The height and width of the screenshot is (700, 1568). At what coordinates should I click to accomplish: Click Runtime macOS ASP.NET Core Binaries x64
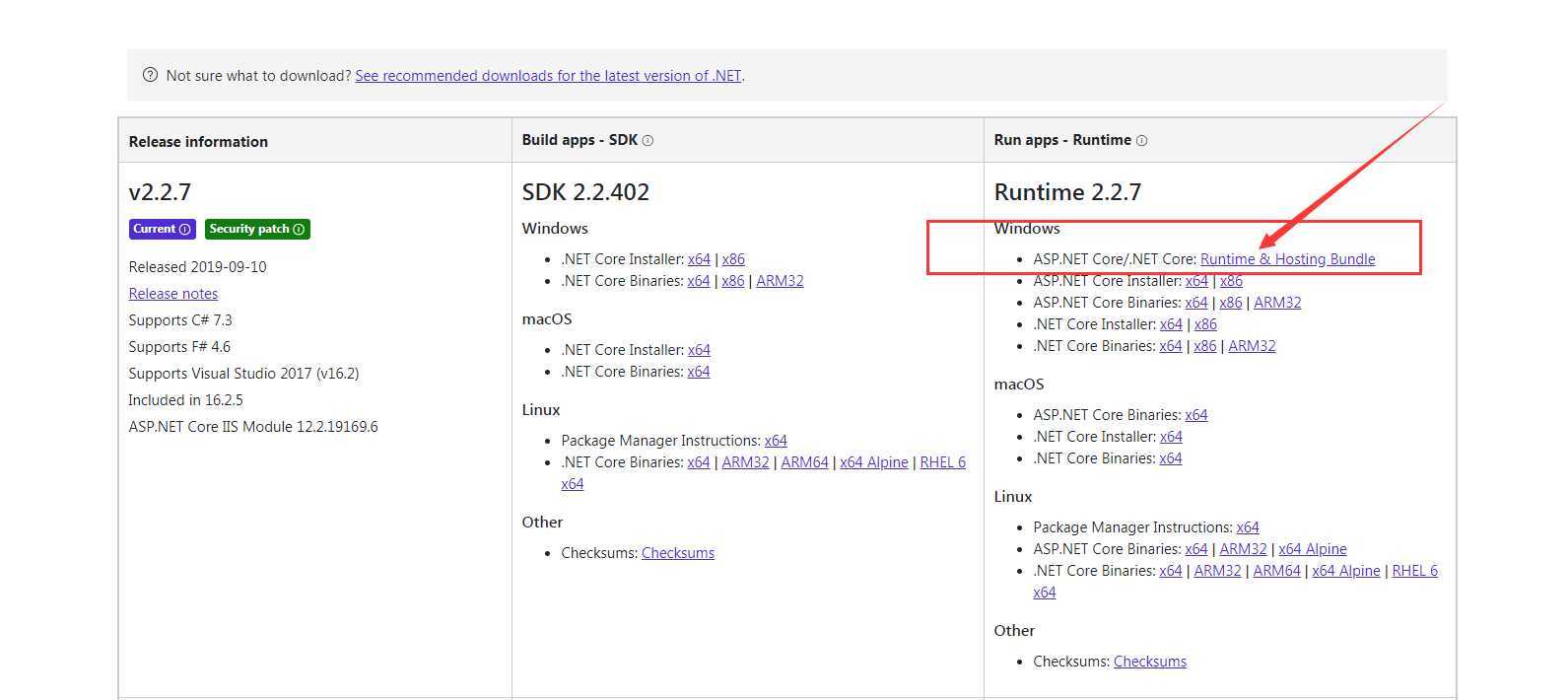1196,415
